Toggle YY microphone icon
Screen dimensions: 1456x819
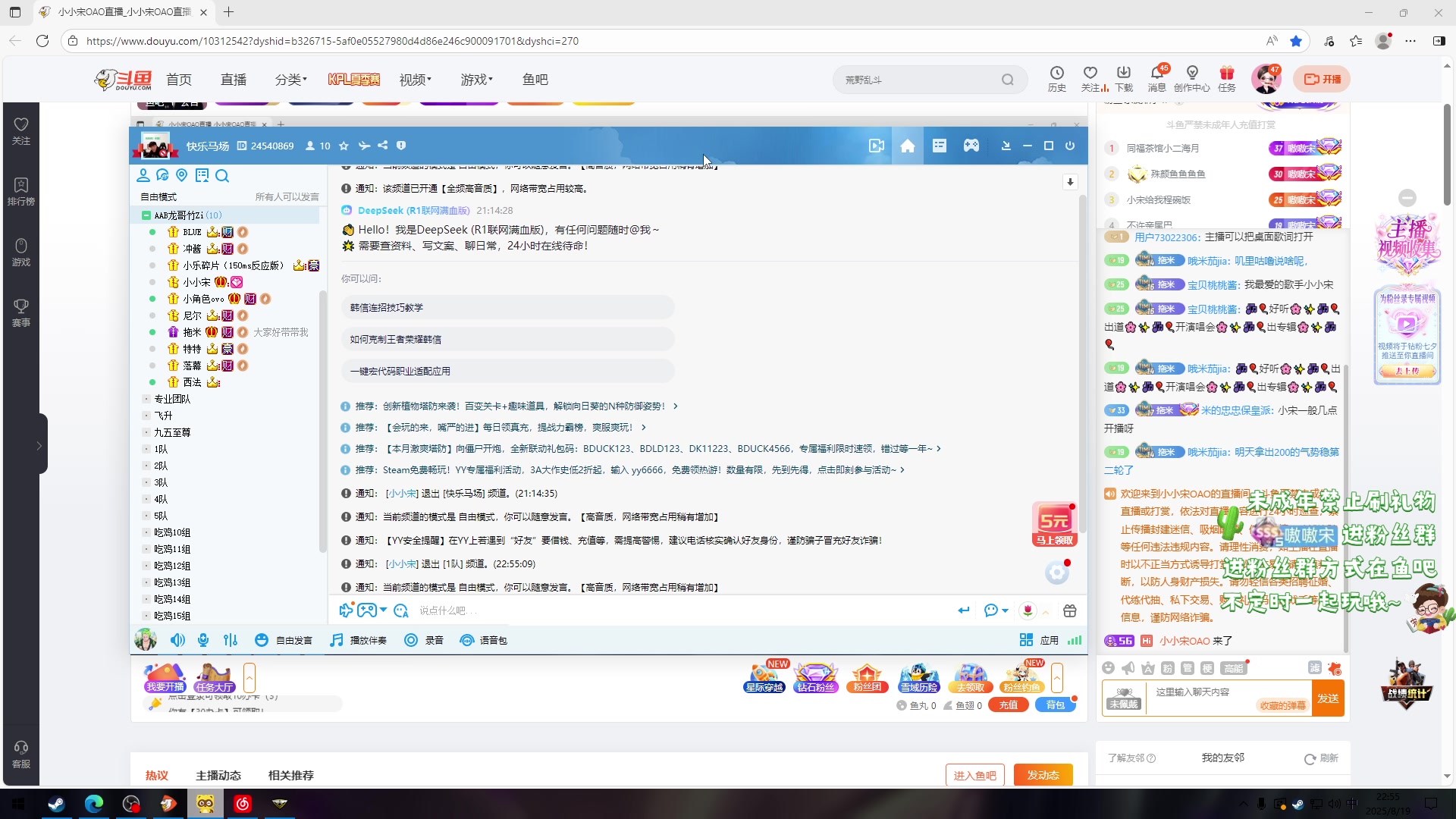click(203, 640)
